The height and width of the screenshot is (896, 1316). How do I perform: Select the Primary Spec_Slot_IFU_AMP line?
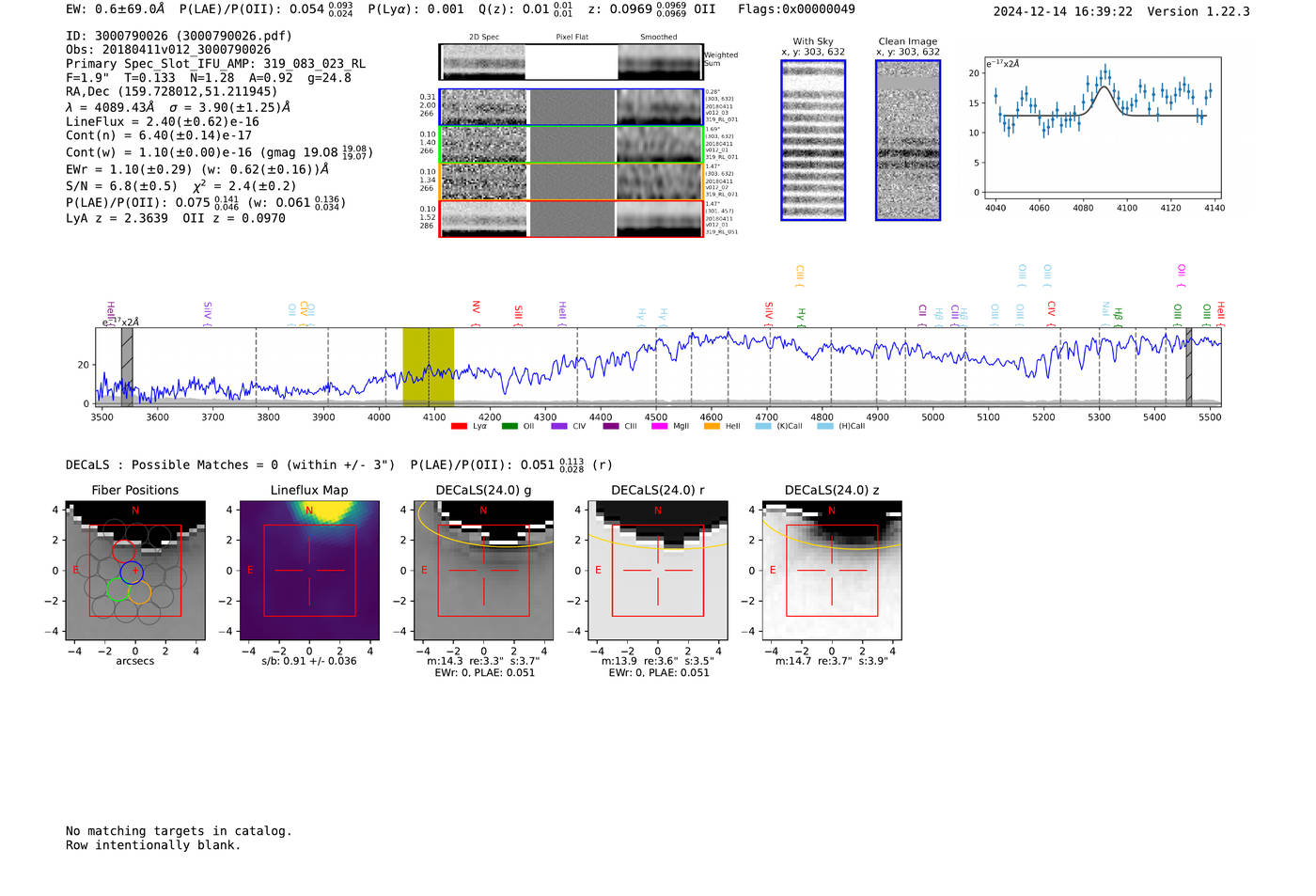tap(215, 64)
